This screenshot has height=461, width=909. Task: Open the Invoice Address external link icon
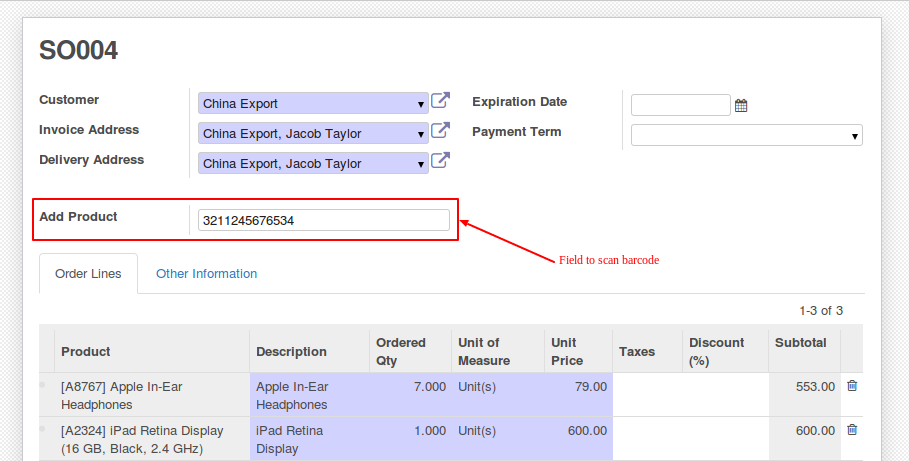(441, 130)
